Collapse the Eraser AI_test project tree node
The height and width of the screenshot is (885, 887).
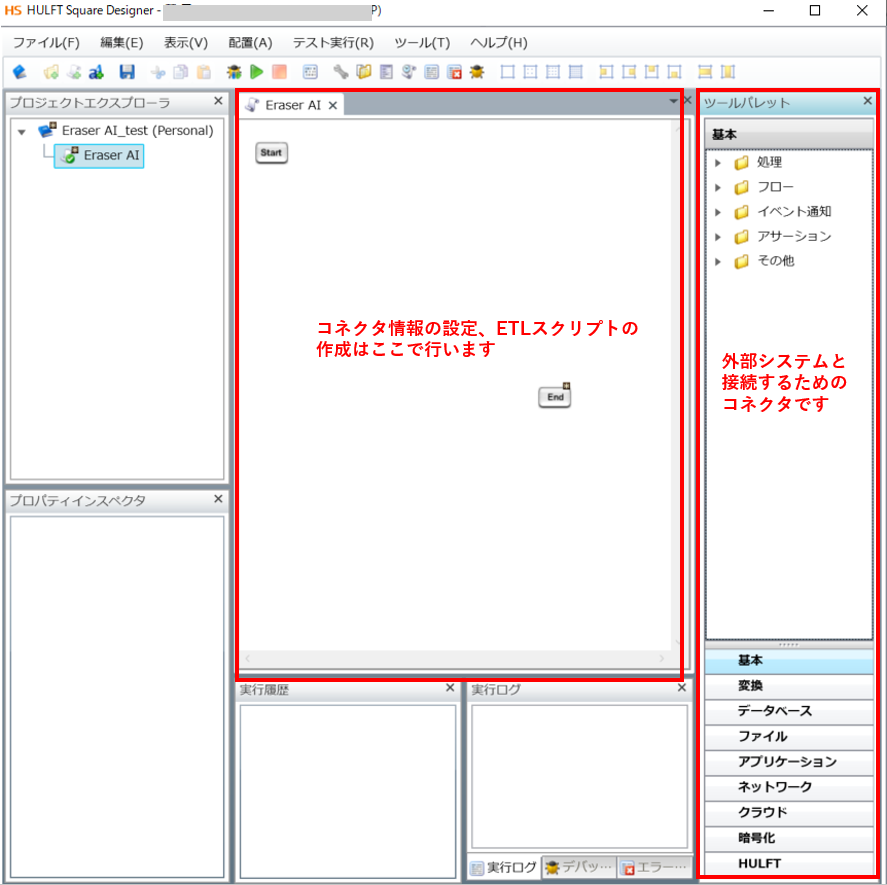point(22,132)
